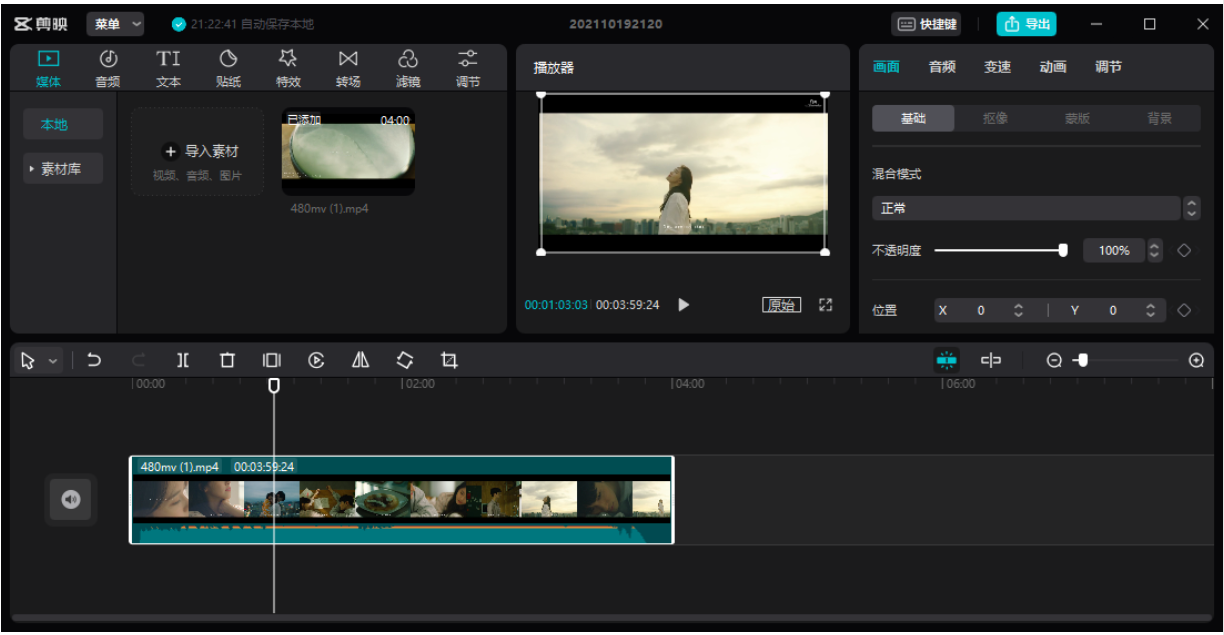Click the freeze frame icon
The image size is (1224, 635).
click(272, 361)
